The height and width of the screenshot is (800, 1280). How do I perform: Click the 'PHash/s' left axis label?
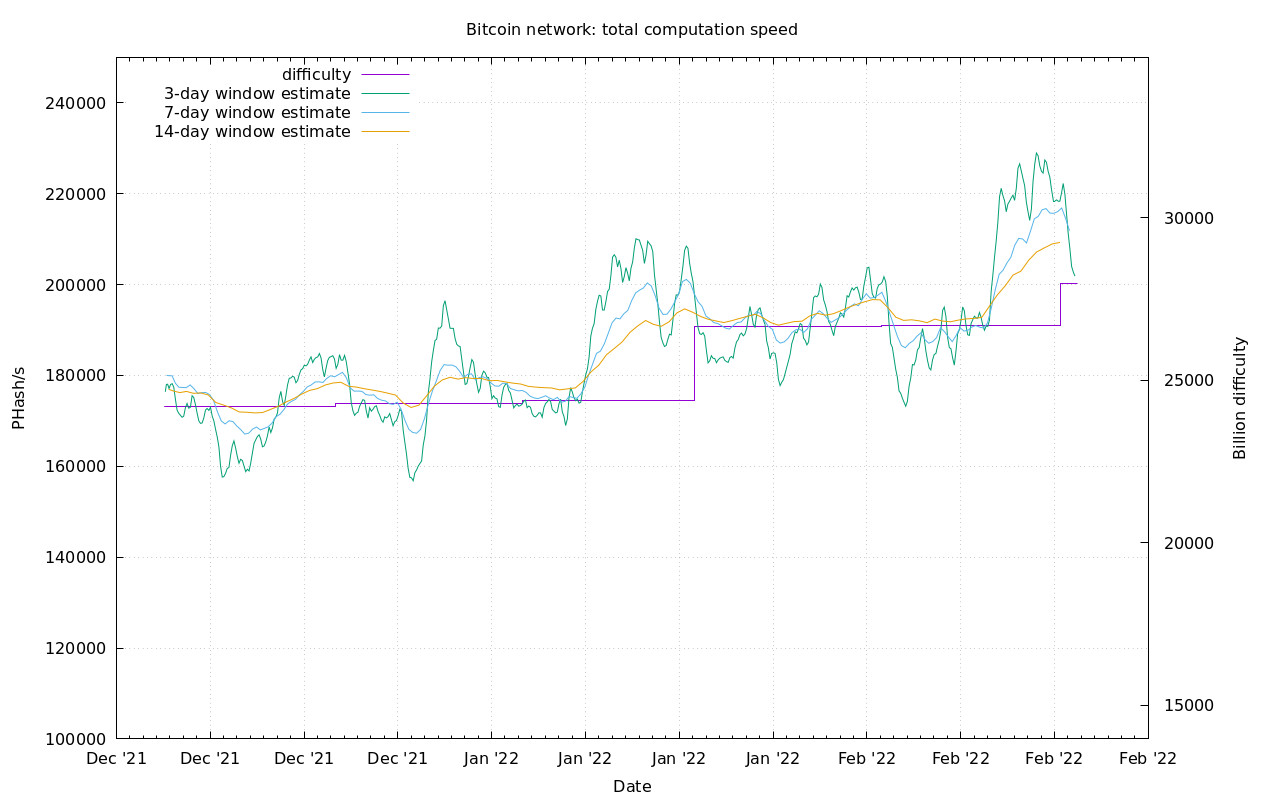[x=19, y=398]
